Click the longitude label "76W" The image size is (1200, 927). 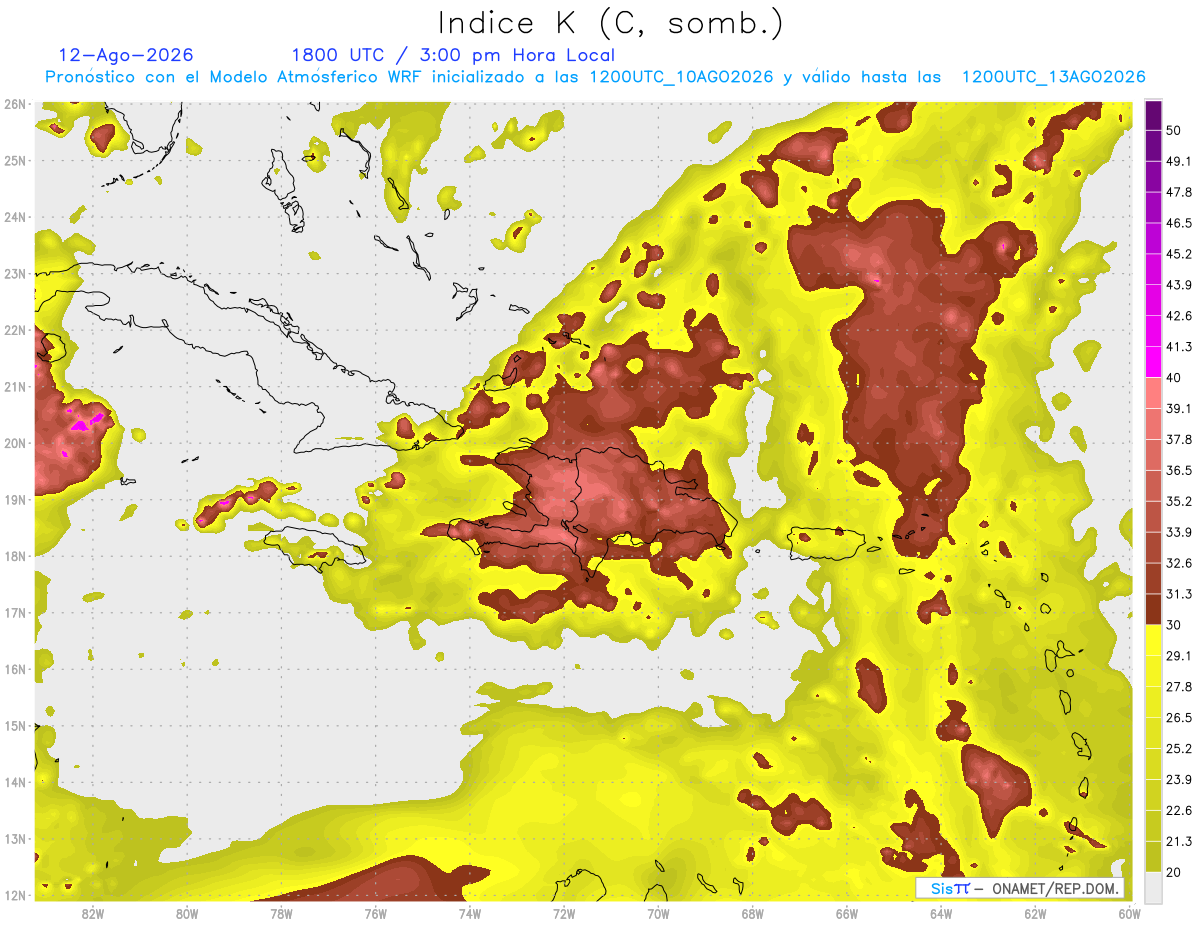click(375, 913)
